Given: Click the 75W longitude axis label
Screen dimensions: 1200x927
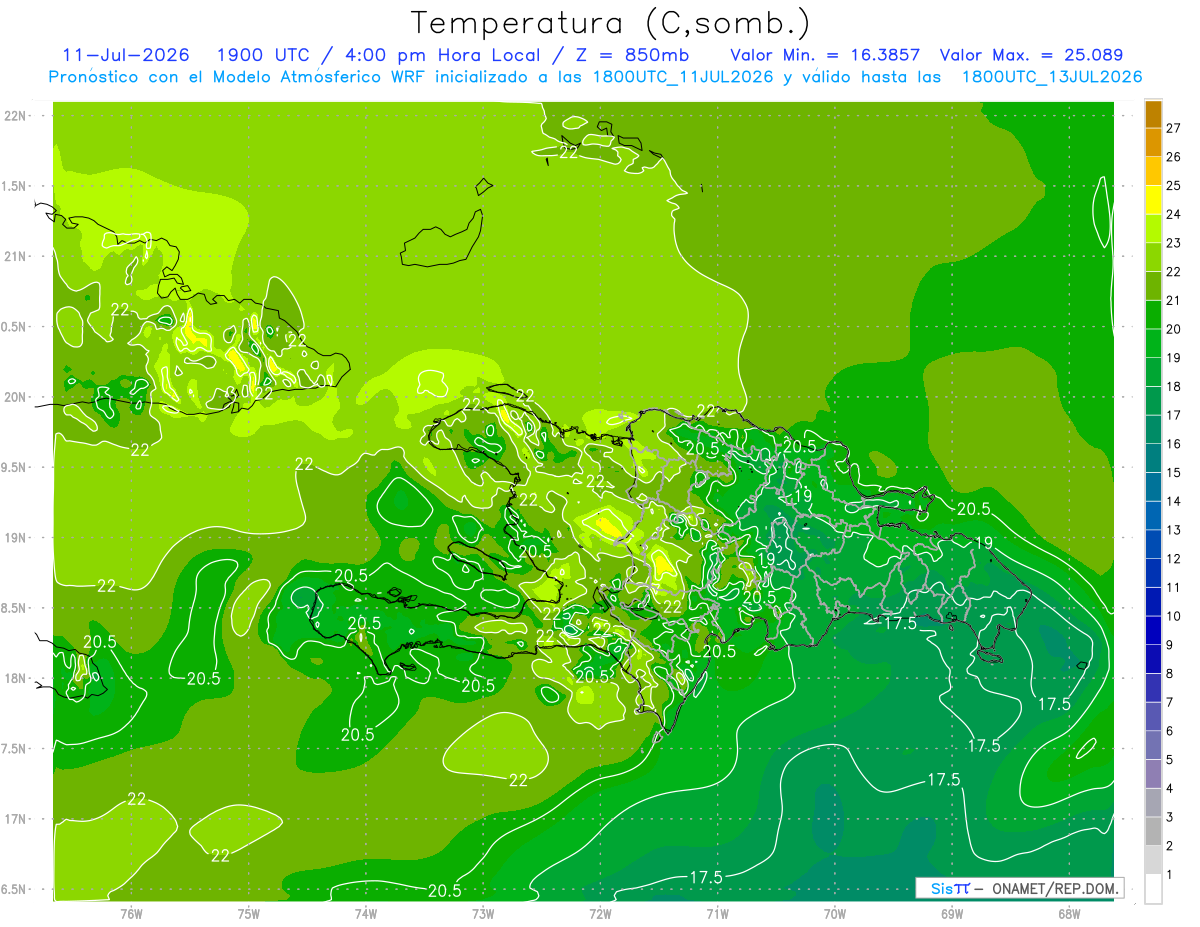Looking at the screenshot, I should tap(248, 913).
